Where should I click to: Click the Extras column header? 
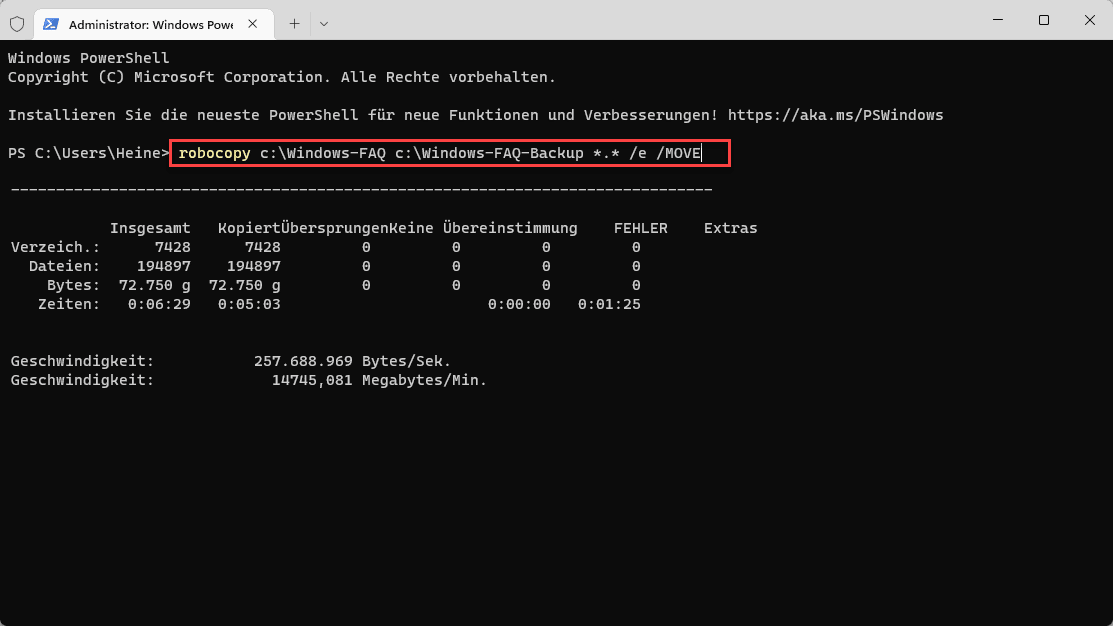(730, 229)
